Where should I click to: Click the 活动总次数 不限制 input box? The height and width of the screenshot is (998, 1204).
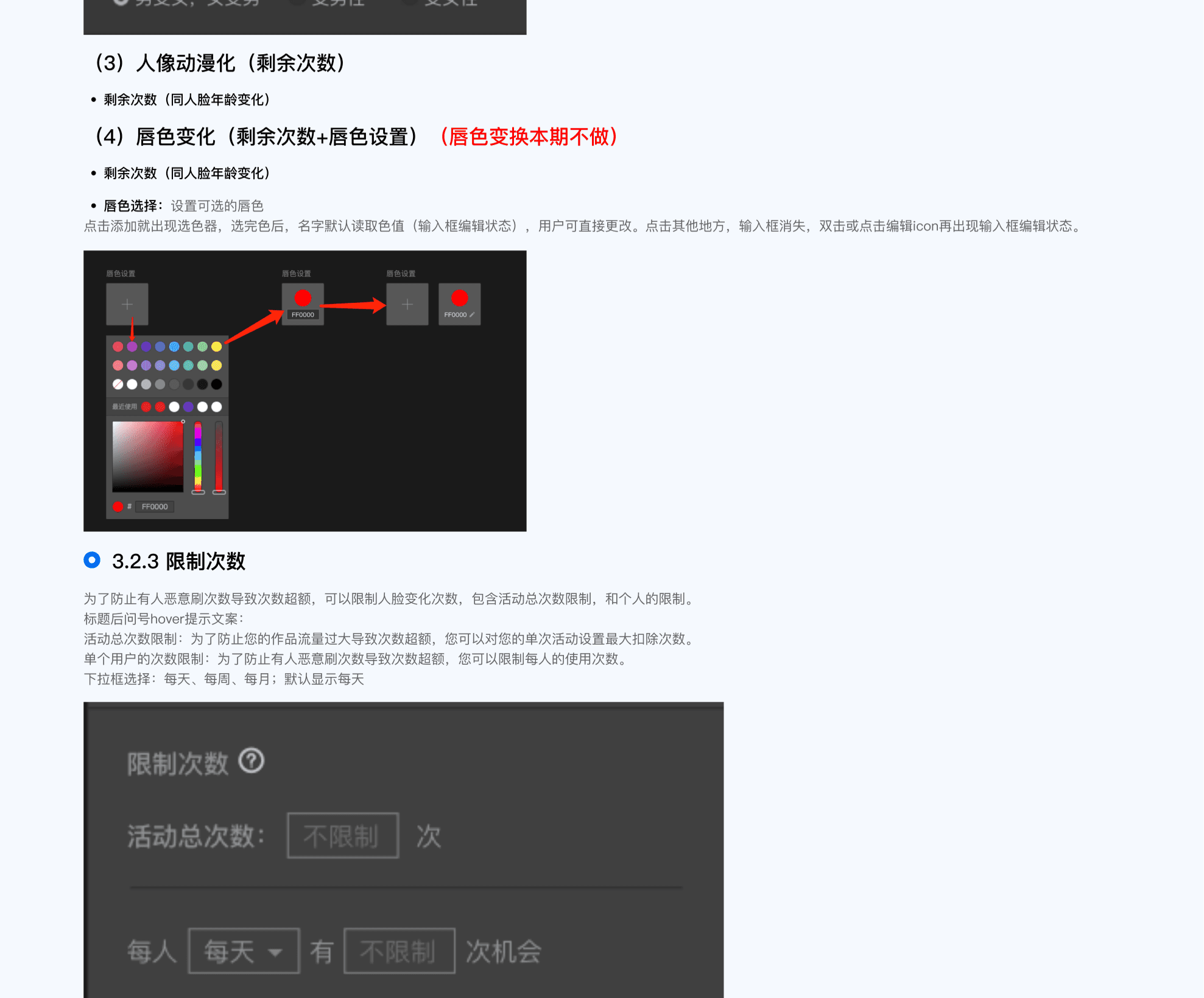[x=343, y=836]
